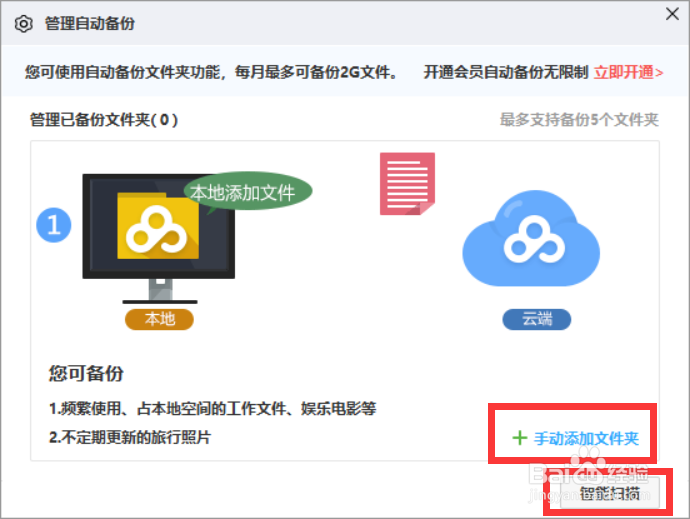690x519 pixels.
Task: Click the red document file icon
Action: pos(407,184)
